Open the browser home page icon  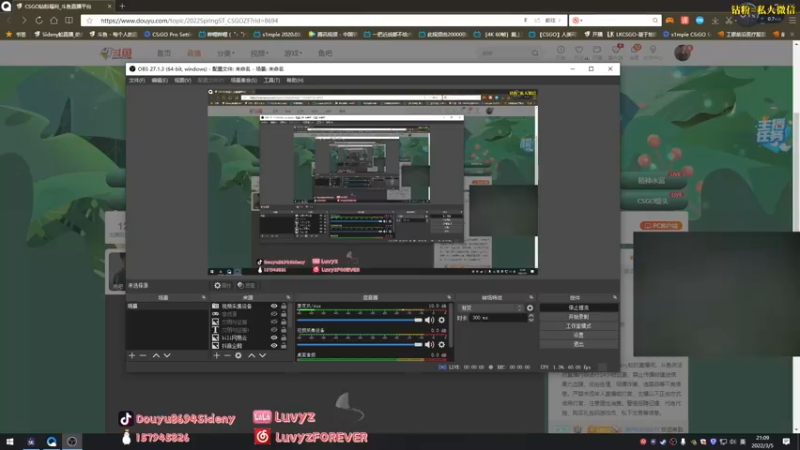54,20
